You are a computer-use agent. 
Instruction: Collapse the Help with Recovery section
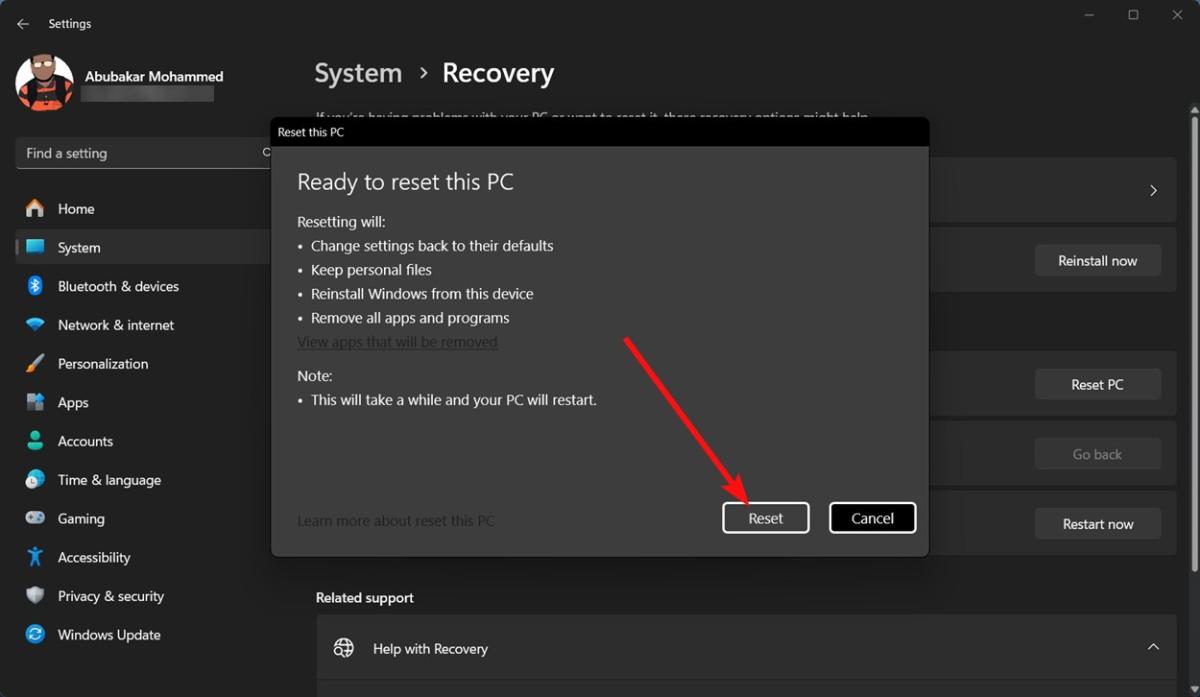pos(1152,648)
